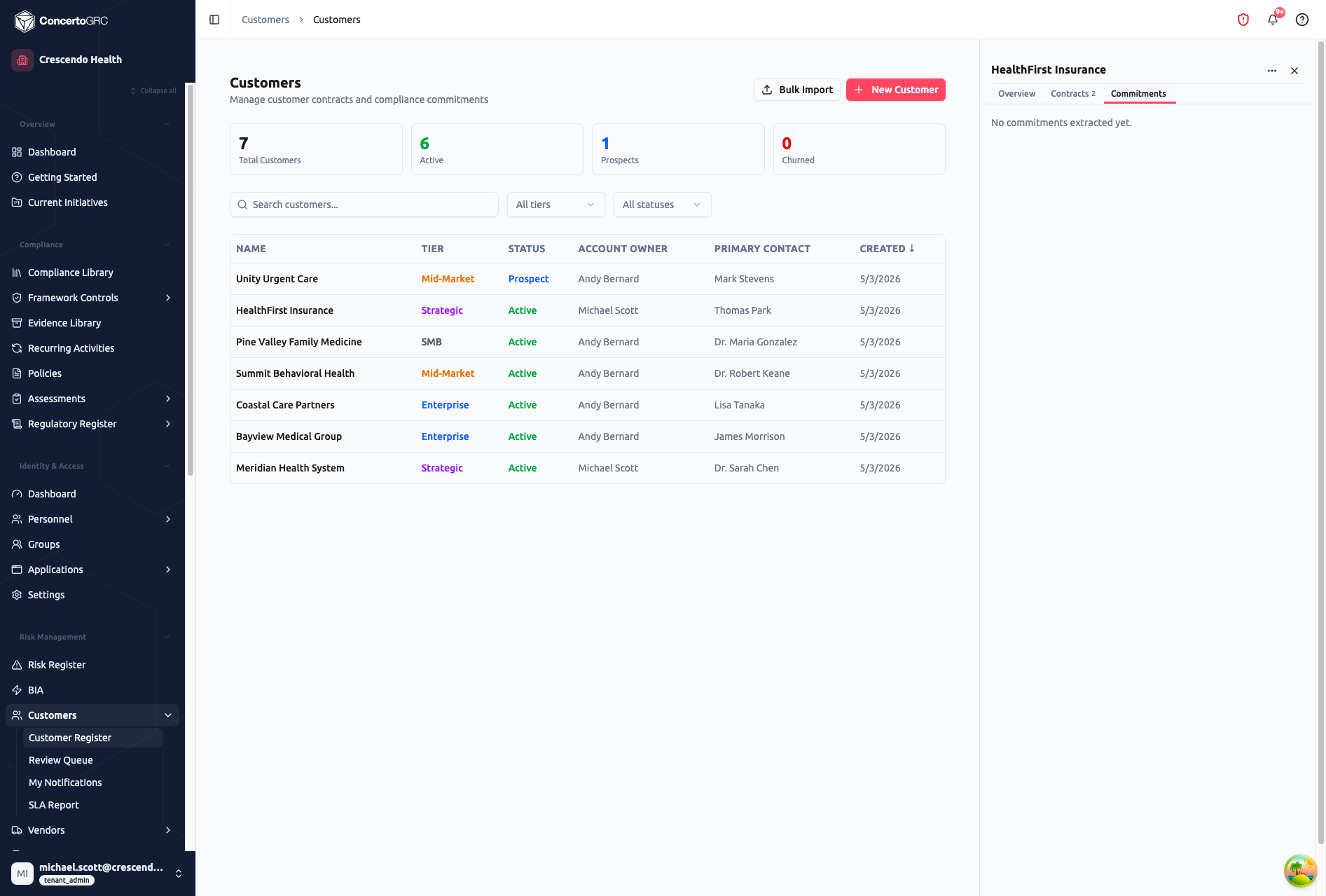This screenshot has width=1326, height=896.
Task: Open more options ellipsis for HealthFirst Insurance
Action: pos(1272,71)
